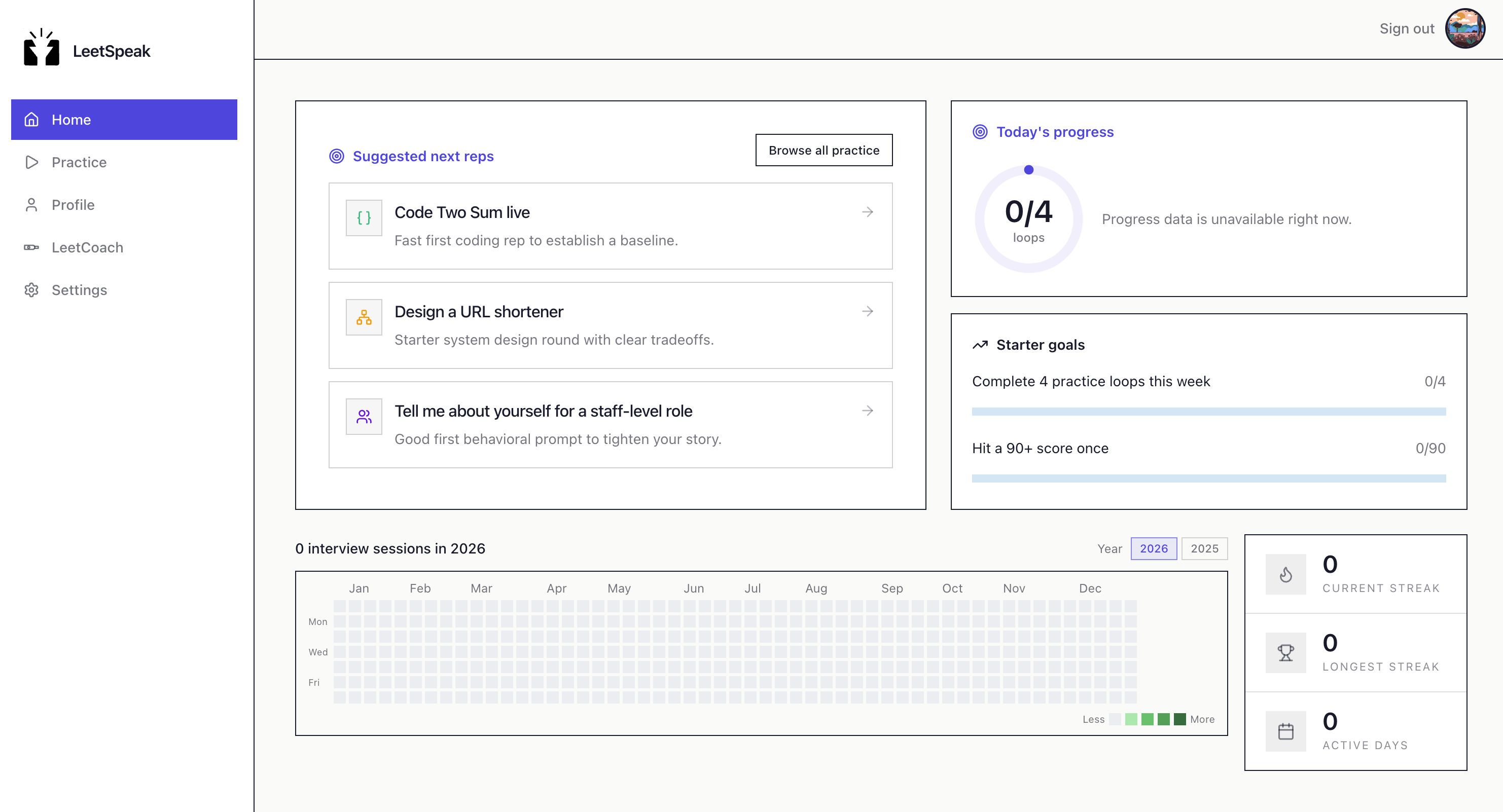Click the trophy longest streak icon
1503x812 pixels.
(x=1285, y=653)
